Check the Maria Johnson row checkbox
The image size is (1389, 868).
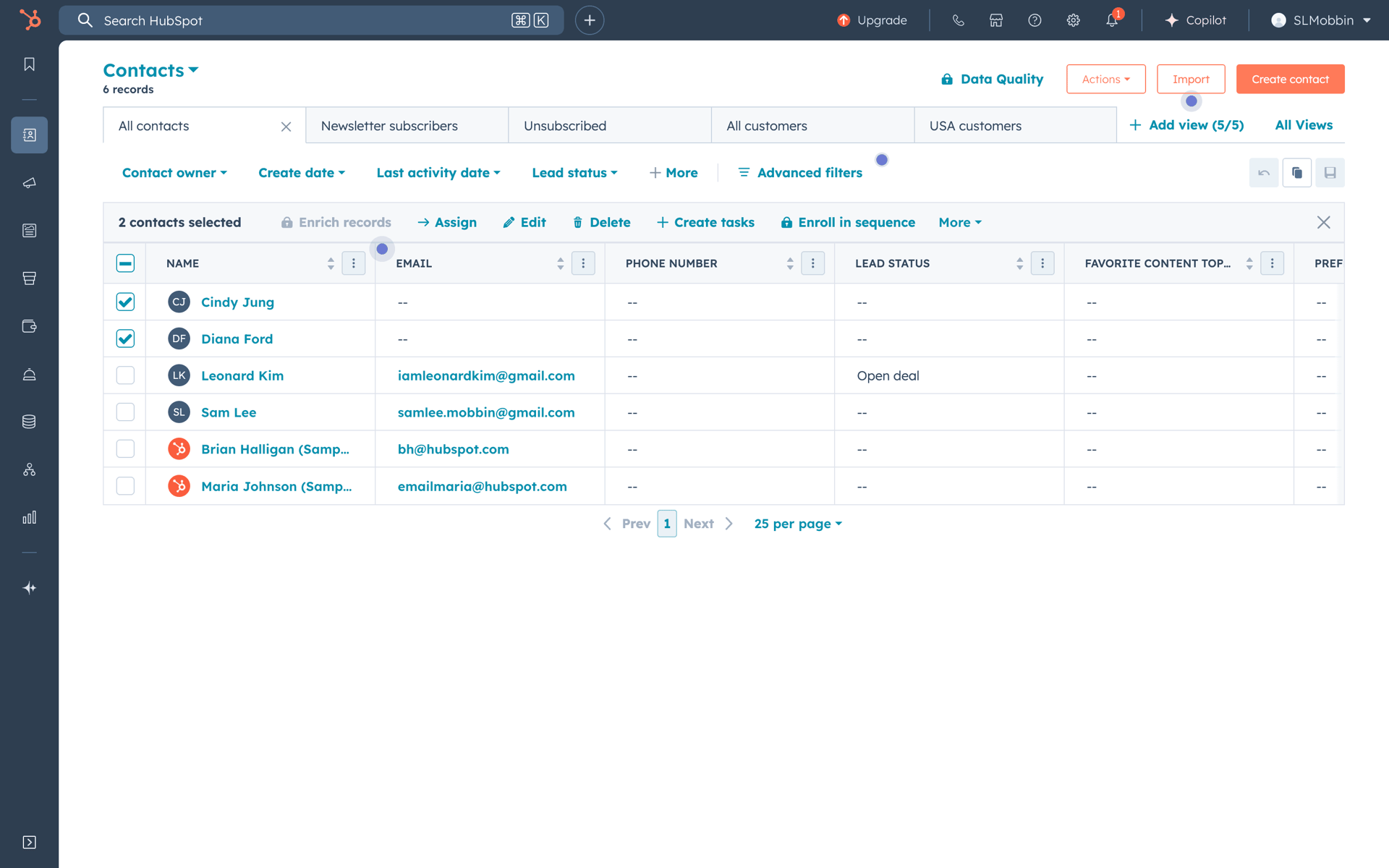click(125, 486)
